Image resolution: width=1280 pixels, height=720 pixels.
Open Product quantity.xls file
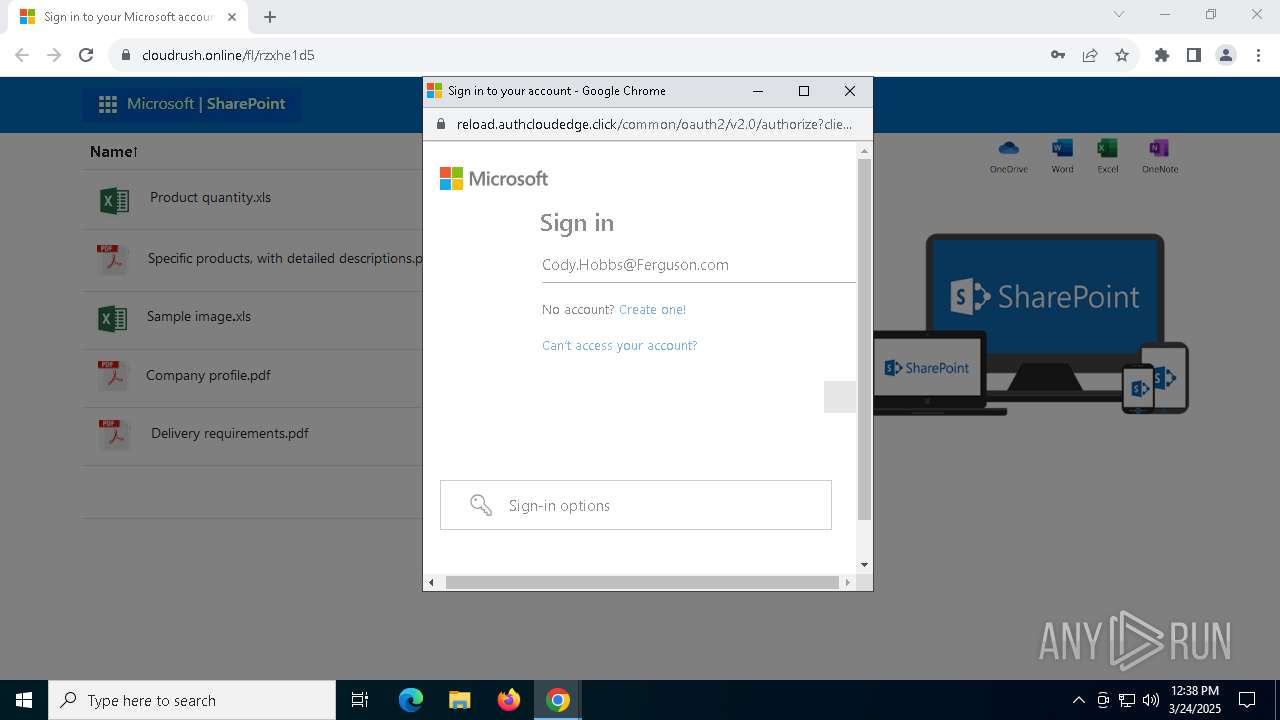pyautogui.click(x=210, y=198)
